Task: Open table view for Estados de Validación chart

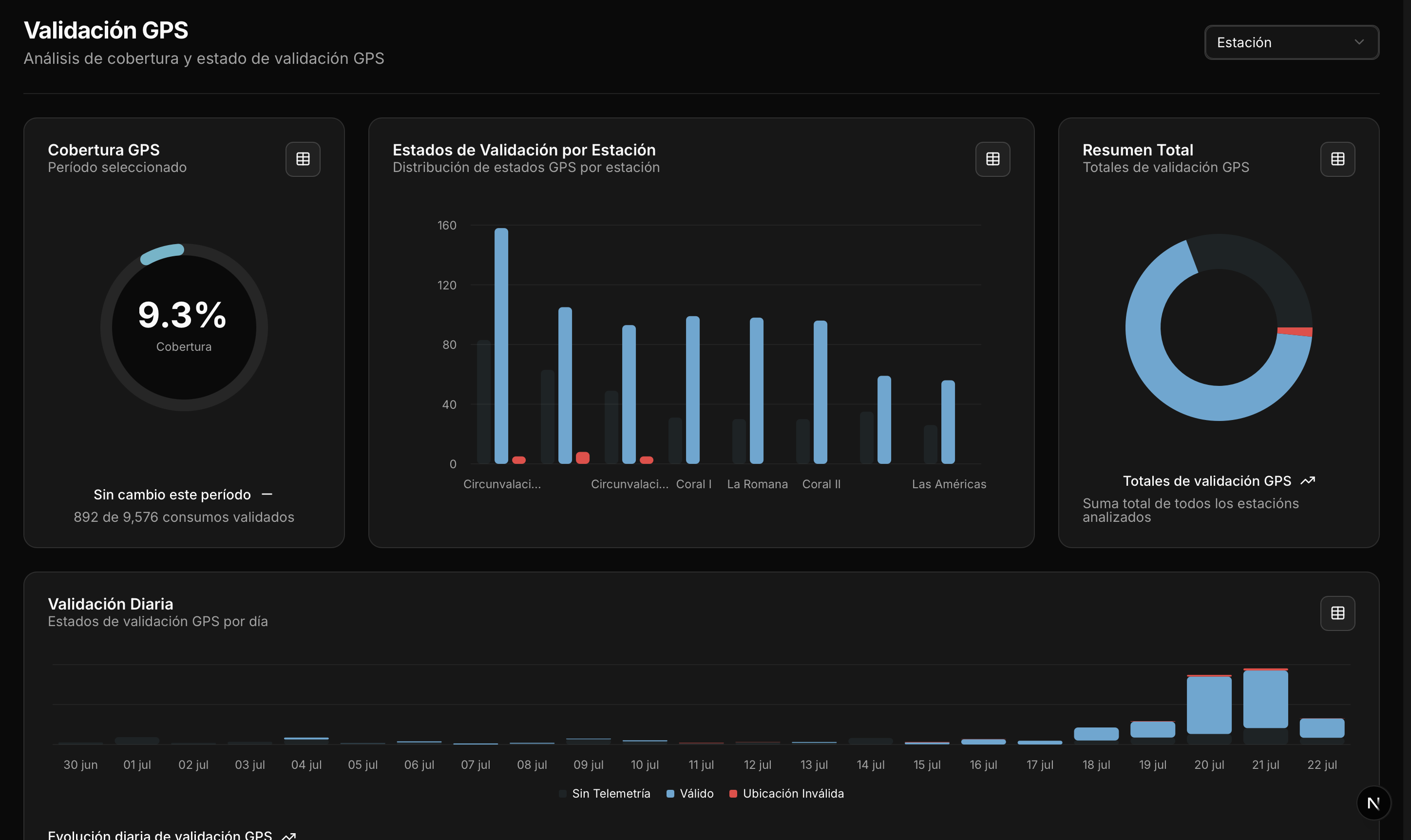Action: (x=992, y=159)
